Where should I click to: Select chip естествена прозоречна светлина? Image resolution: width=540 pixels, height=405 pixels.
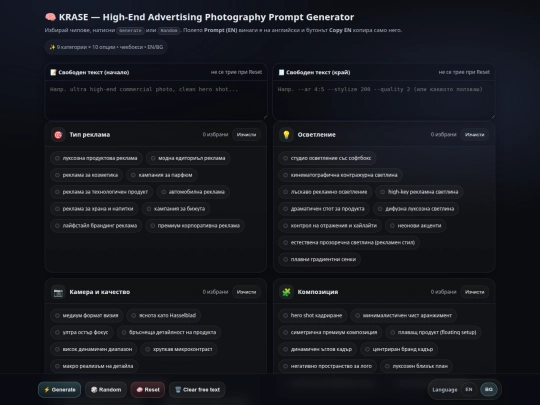(x=349, y=242)
